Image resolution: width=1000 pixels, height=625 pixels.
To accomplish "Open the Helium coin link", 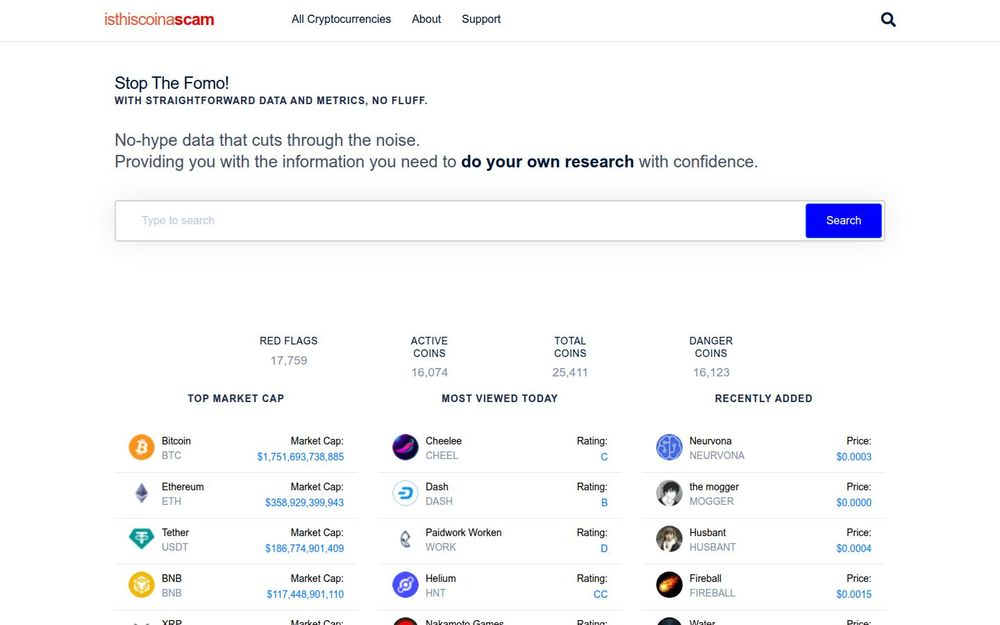I will pyautogui.click(x=441, y=578).
